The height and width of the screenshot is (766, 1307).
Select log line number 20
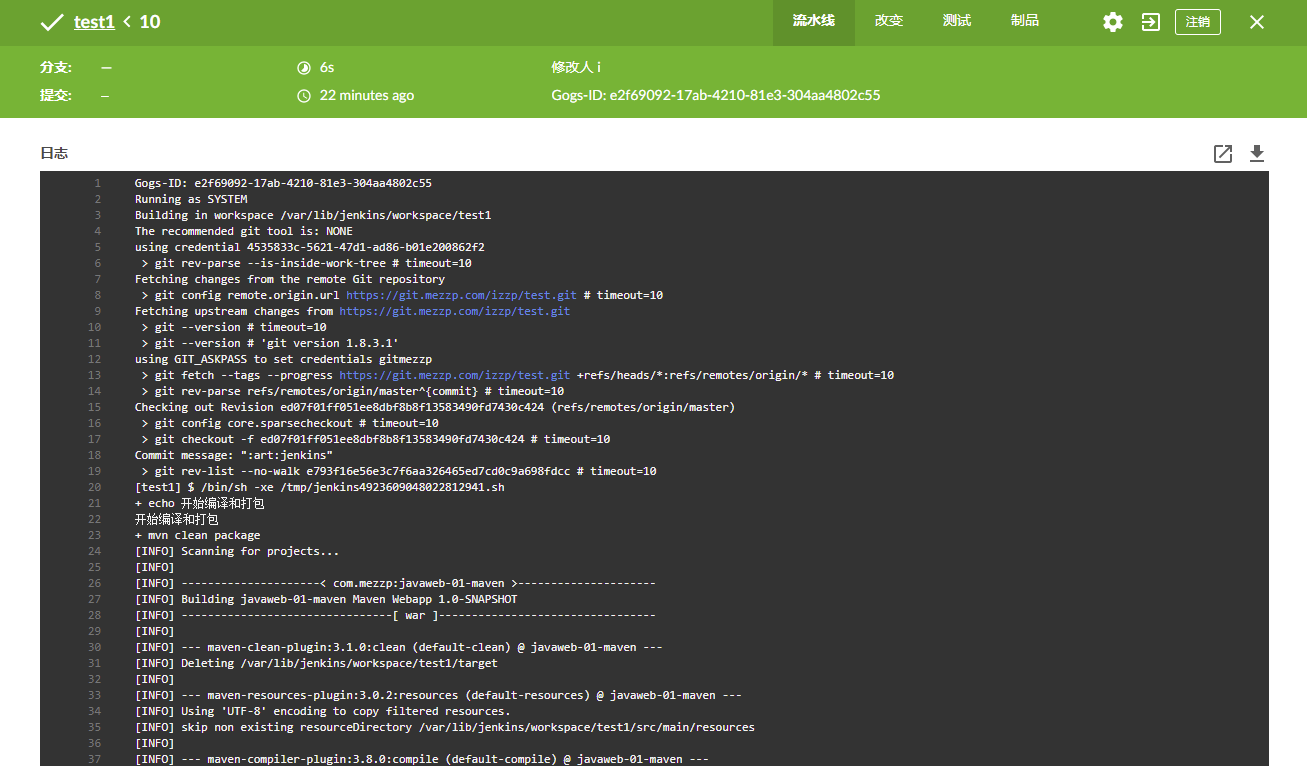[95, 487]
